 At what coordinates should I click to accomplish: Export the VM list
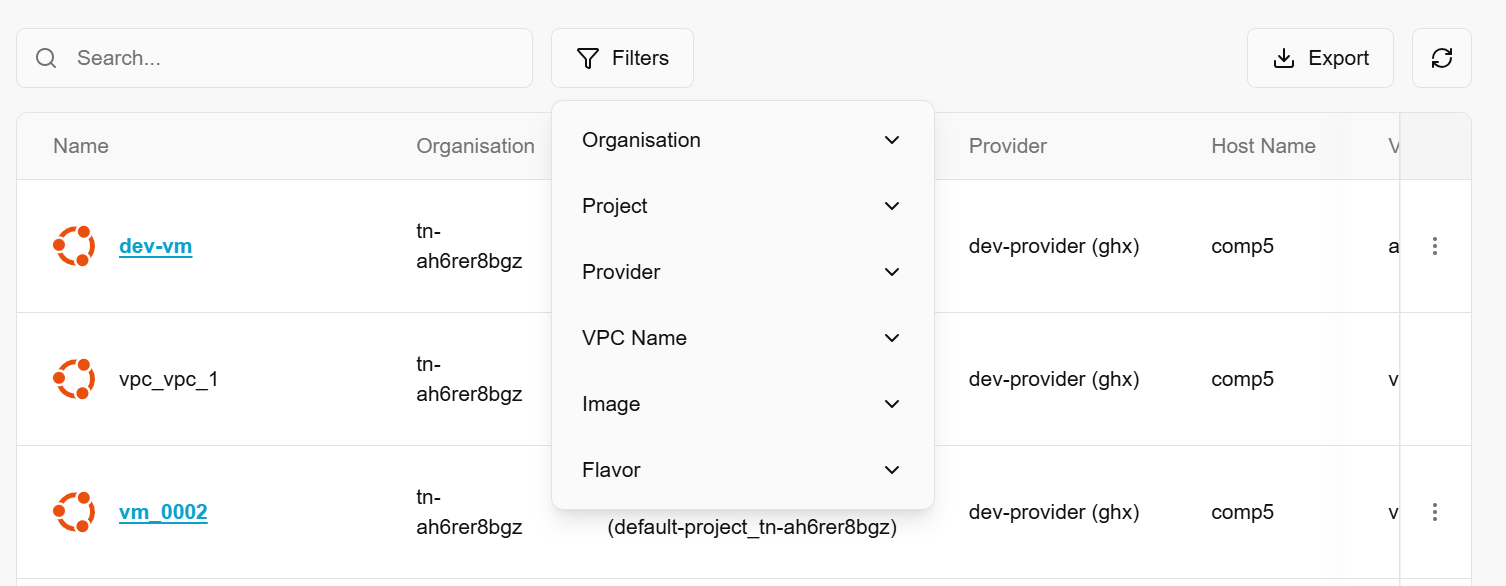point(1319,58)
